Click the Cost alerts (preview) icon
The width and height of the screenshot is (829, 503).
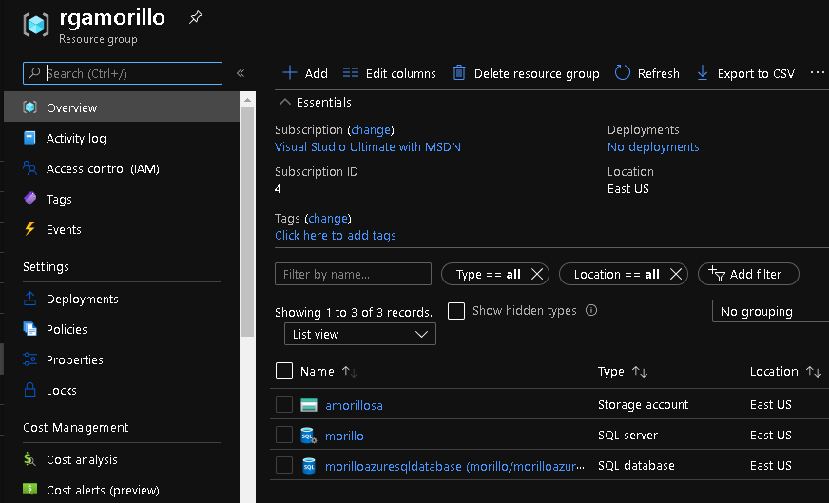30,489
